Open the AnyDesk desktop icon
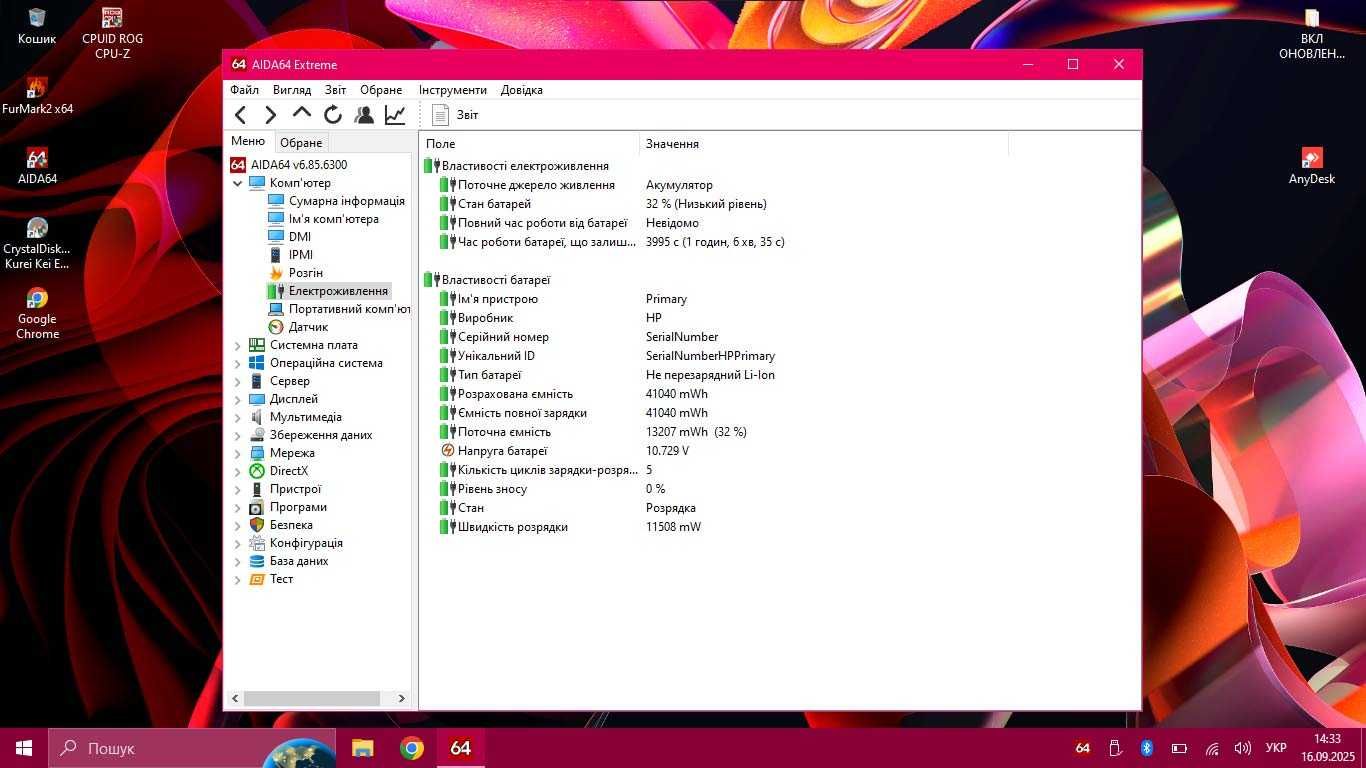This screenshot has height=768, width=1366. 1312,166
